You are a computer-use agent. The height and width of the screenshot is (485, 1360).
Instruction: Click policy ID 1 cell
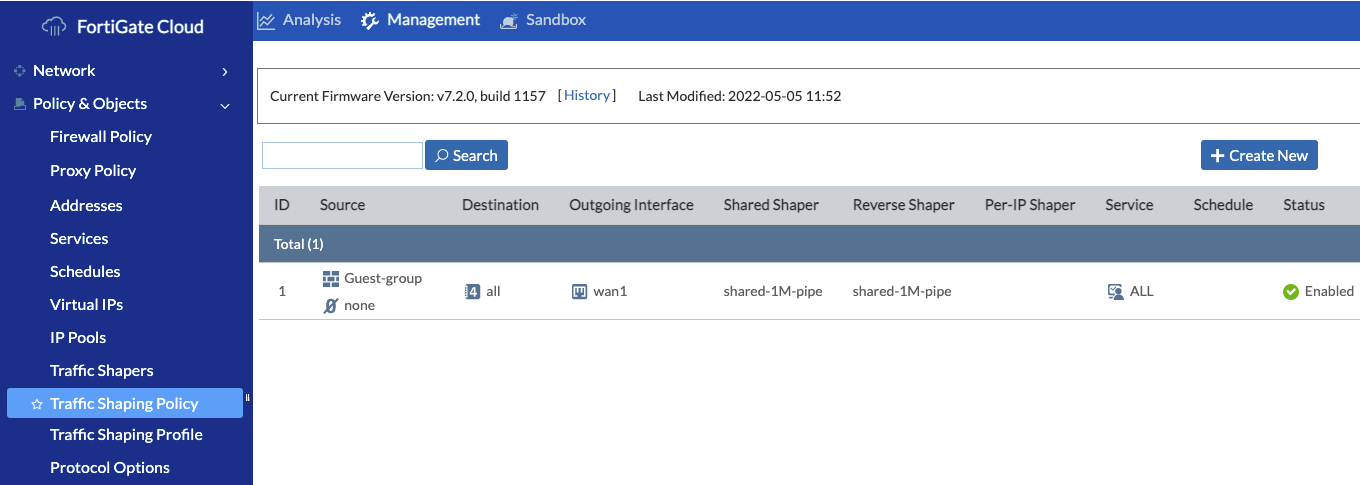click(282, 292)
